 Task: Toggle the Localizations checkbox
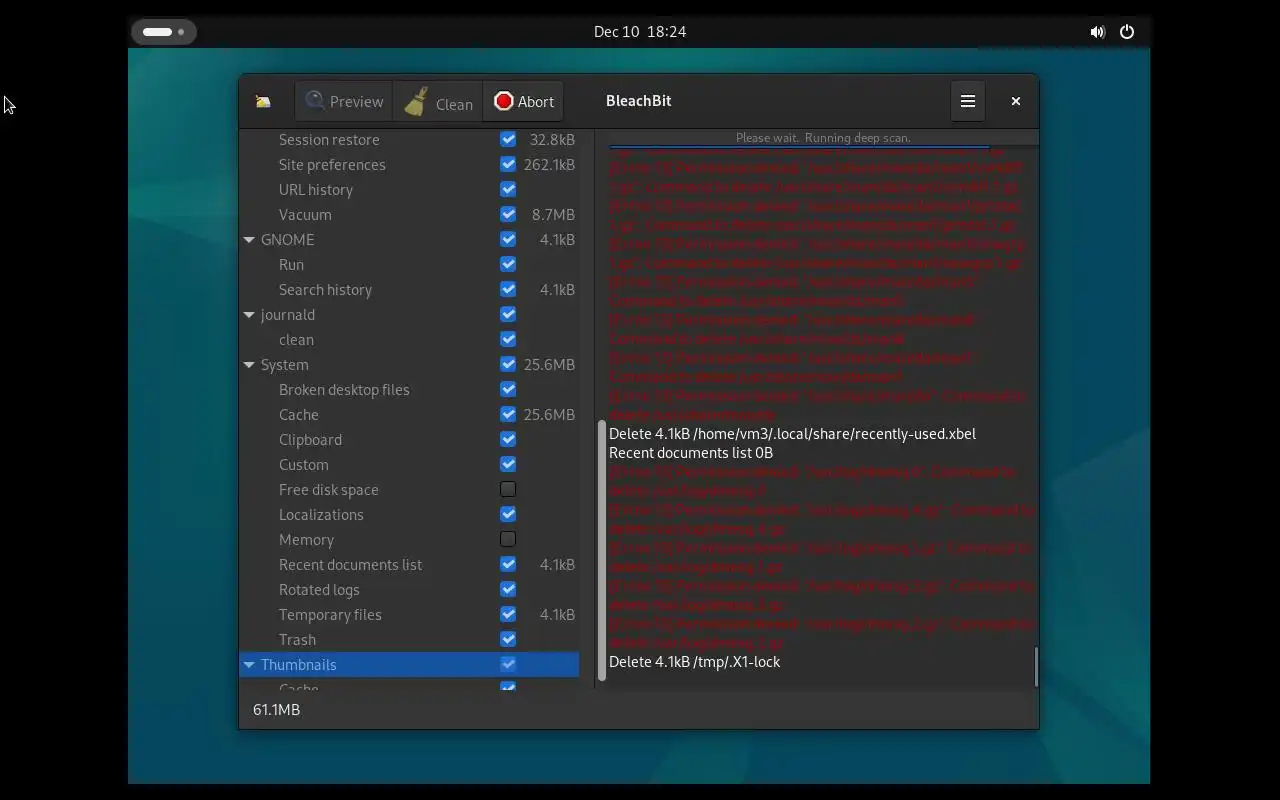click(x=508, y=514)
